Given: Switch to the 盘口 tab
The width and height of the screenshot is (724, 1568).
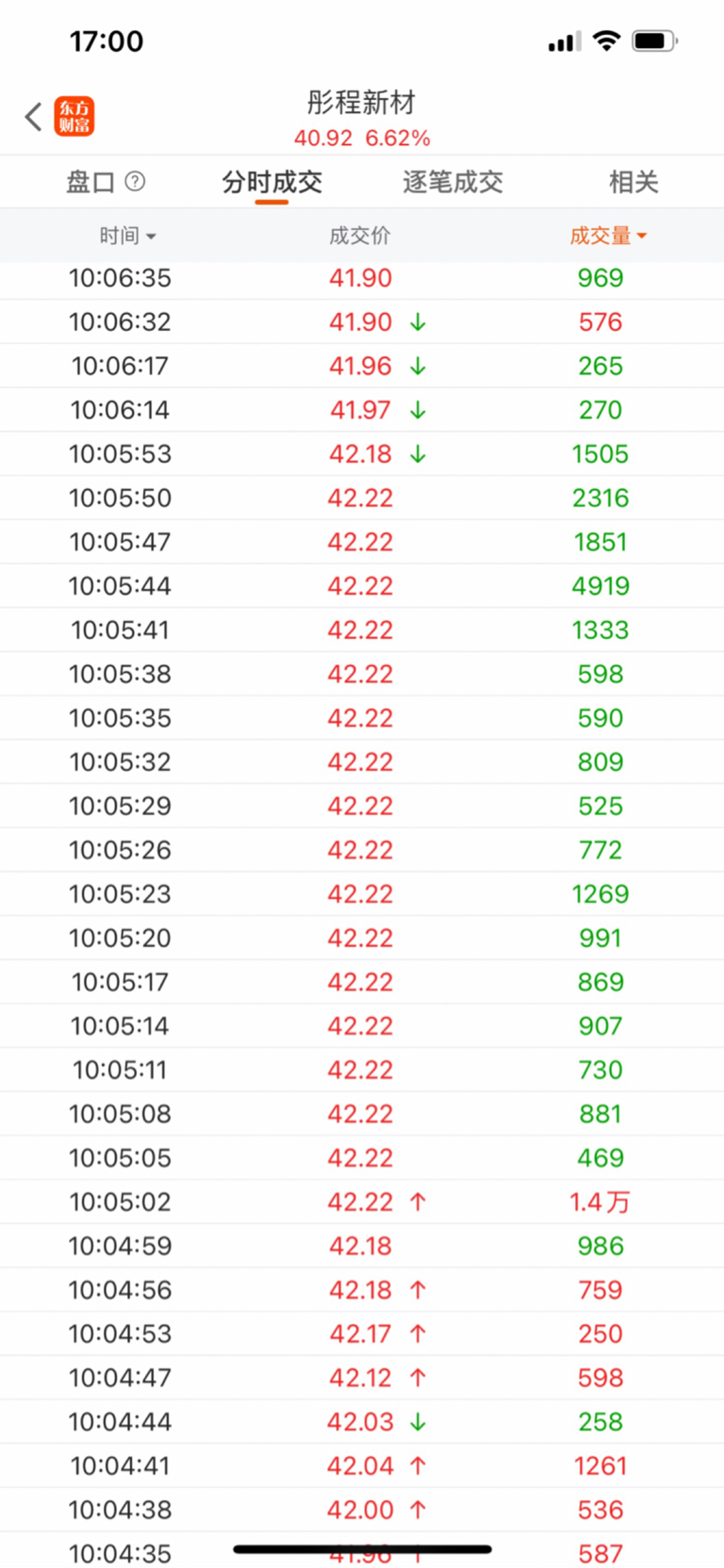Looking at the screenshot, I should (90, 182).
